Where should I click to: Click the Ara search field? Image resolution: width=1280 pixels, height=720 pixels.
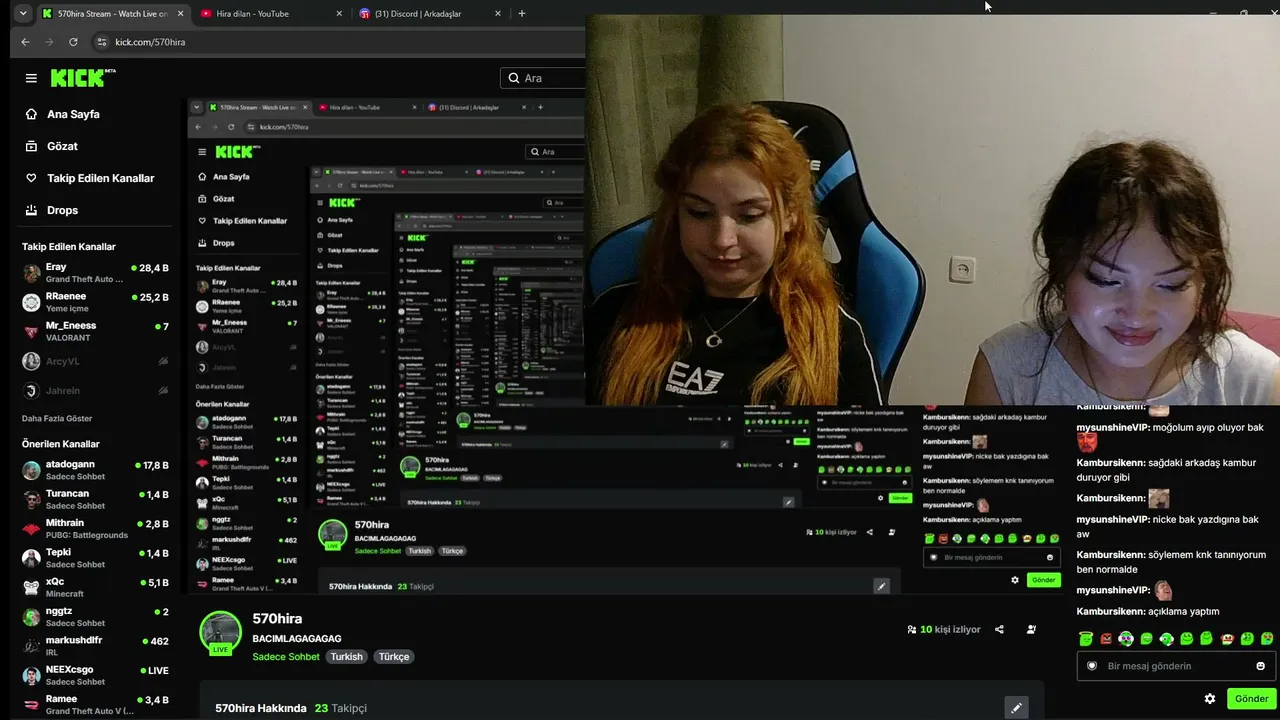(x=543, y=78)
